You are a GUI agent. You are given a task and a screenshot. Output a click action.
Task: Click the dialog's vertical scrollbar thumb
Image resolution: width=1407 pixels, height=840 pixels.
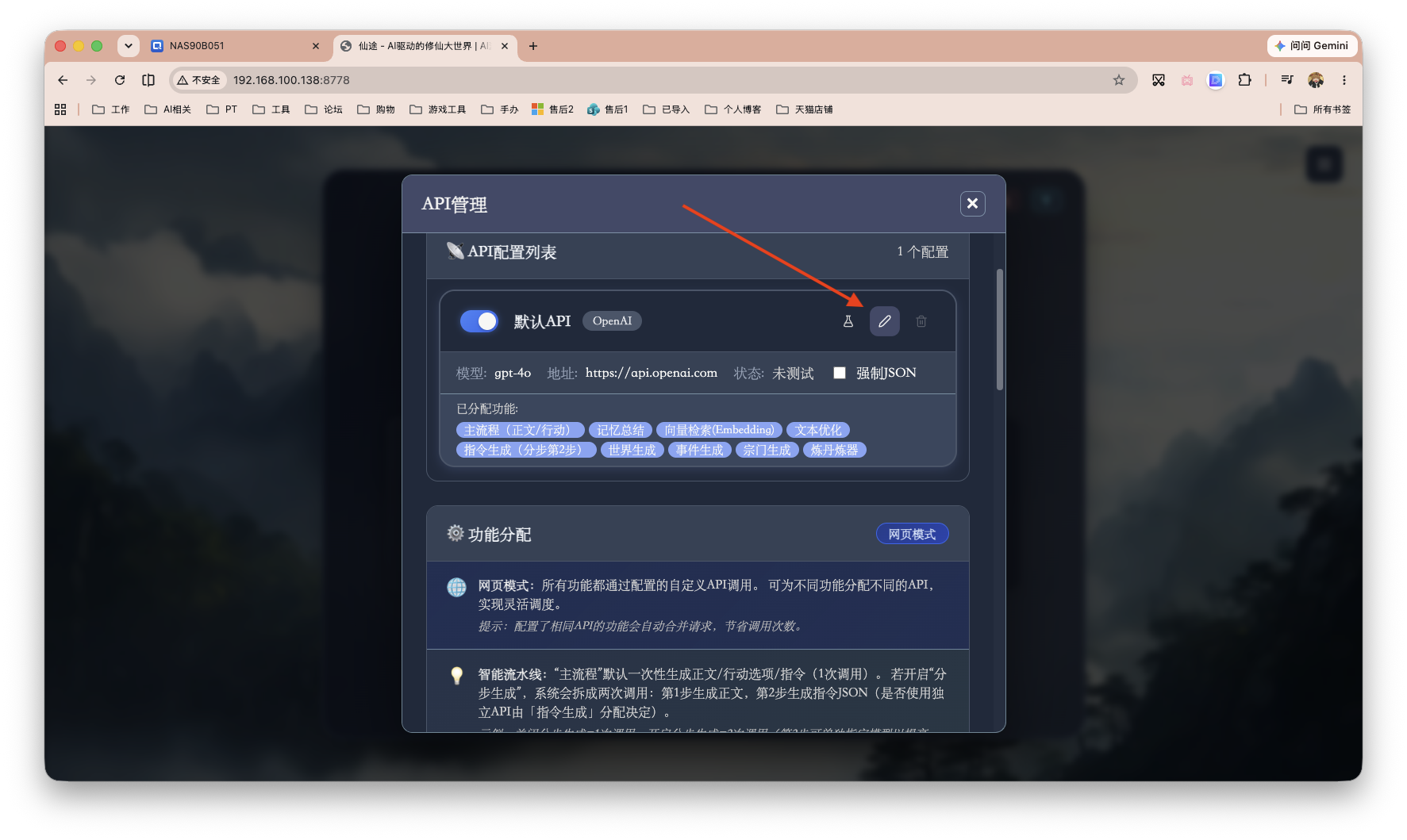pos(999,329)
